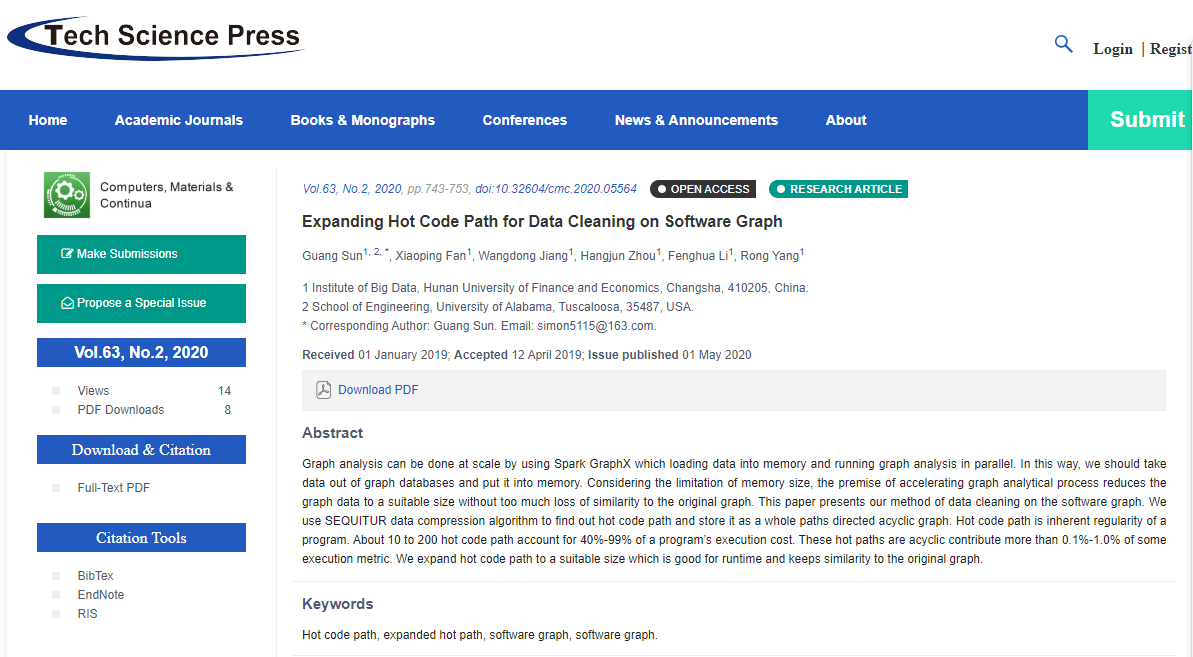Image resolution: width=1193 pixels, height=657 pixels.
Task: Click the PDF icon beside Download PDF
Action: tap(323, 390)
